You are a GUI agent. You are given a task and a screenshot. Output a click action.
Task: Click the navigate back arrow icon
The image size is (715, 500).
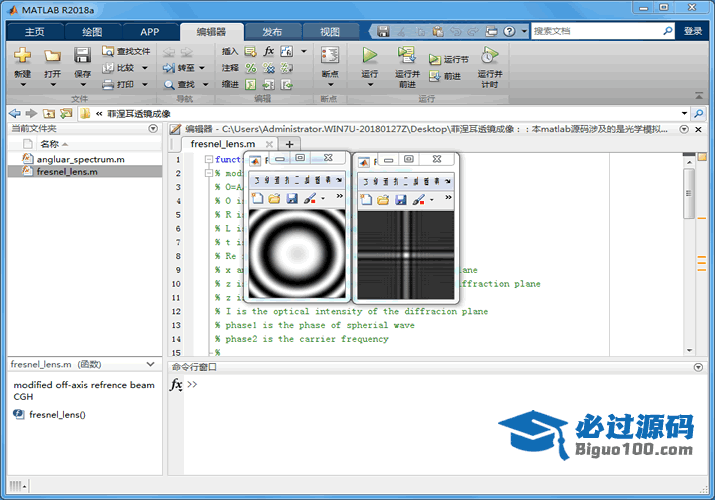pos(15,113)
